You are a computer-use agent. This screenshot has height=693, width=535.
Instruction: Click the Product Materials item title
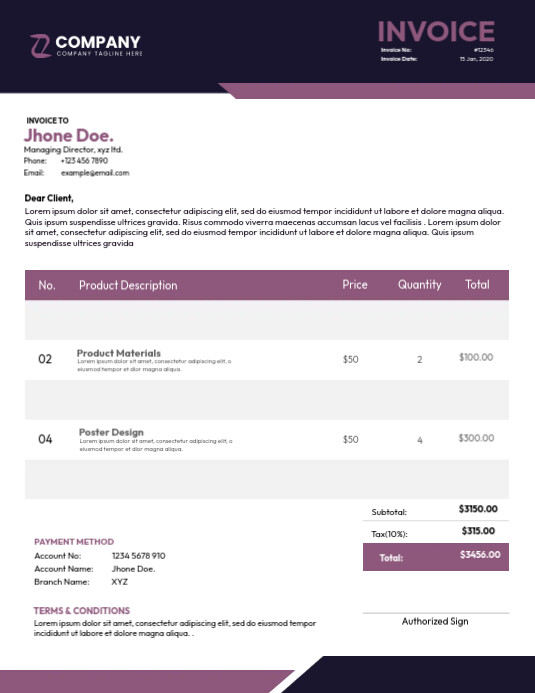click(119, 353)
